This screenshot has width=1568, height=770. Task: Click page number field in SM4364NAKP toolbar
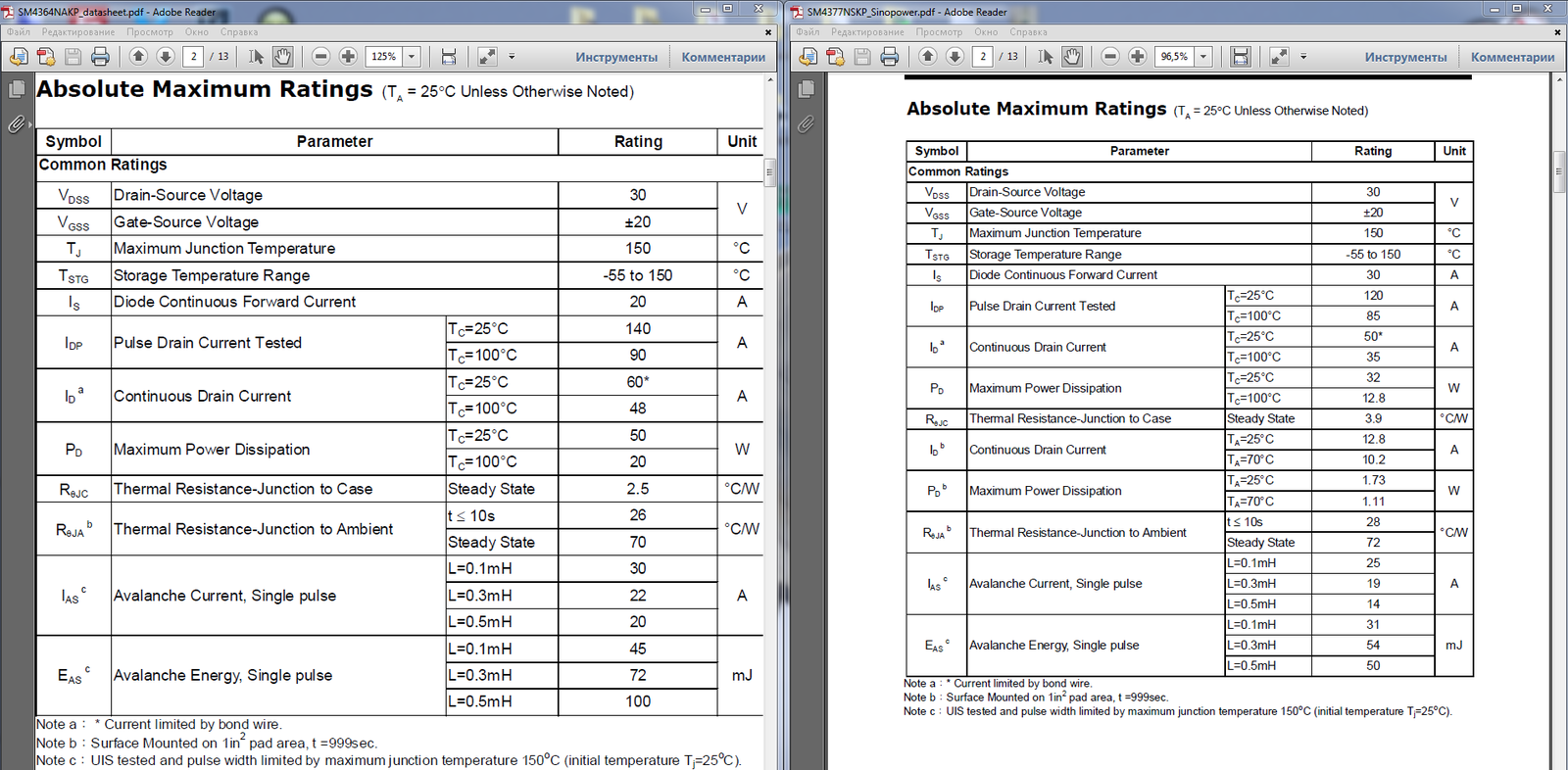pyautogui.click(x=194, y=57)
